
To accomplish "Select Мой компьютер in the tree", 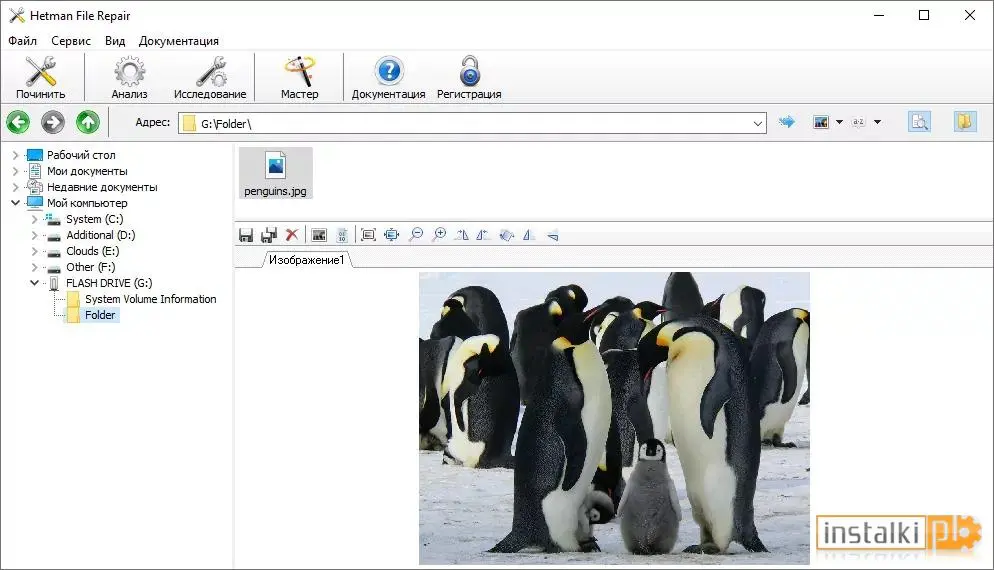I will coord(87,203).
